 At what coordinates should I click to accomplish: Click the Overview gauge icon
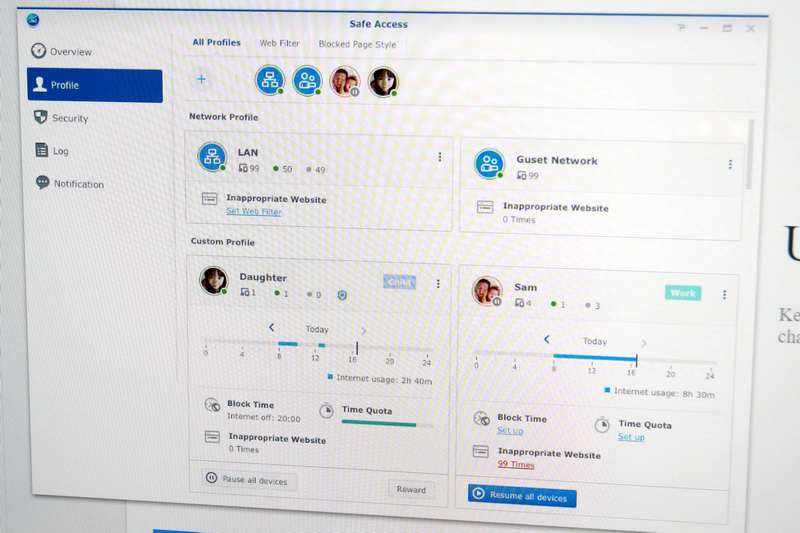click(38, 50)
